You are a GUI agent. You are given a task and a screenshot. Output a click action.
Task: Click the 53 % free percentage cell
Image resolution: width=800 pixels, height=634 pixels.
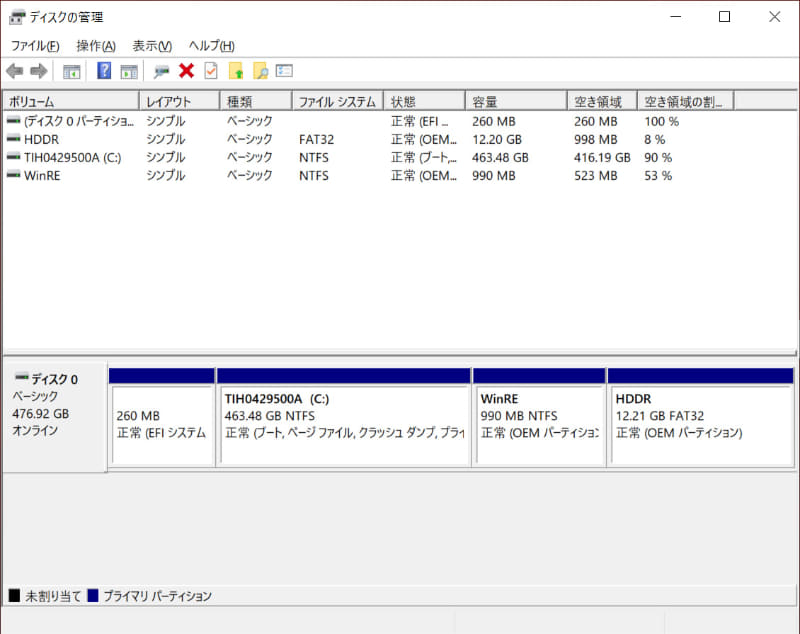658,175
